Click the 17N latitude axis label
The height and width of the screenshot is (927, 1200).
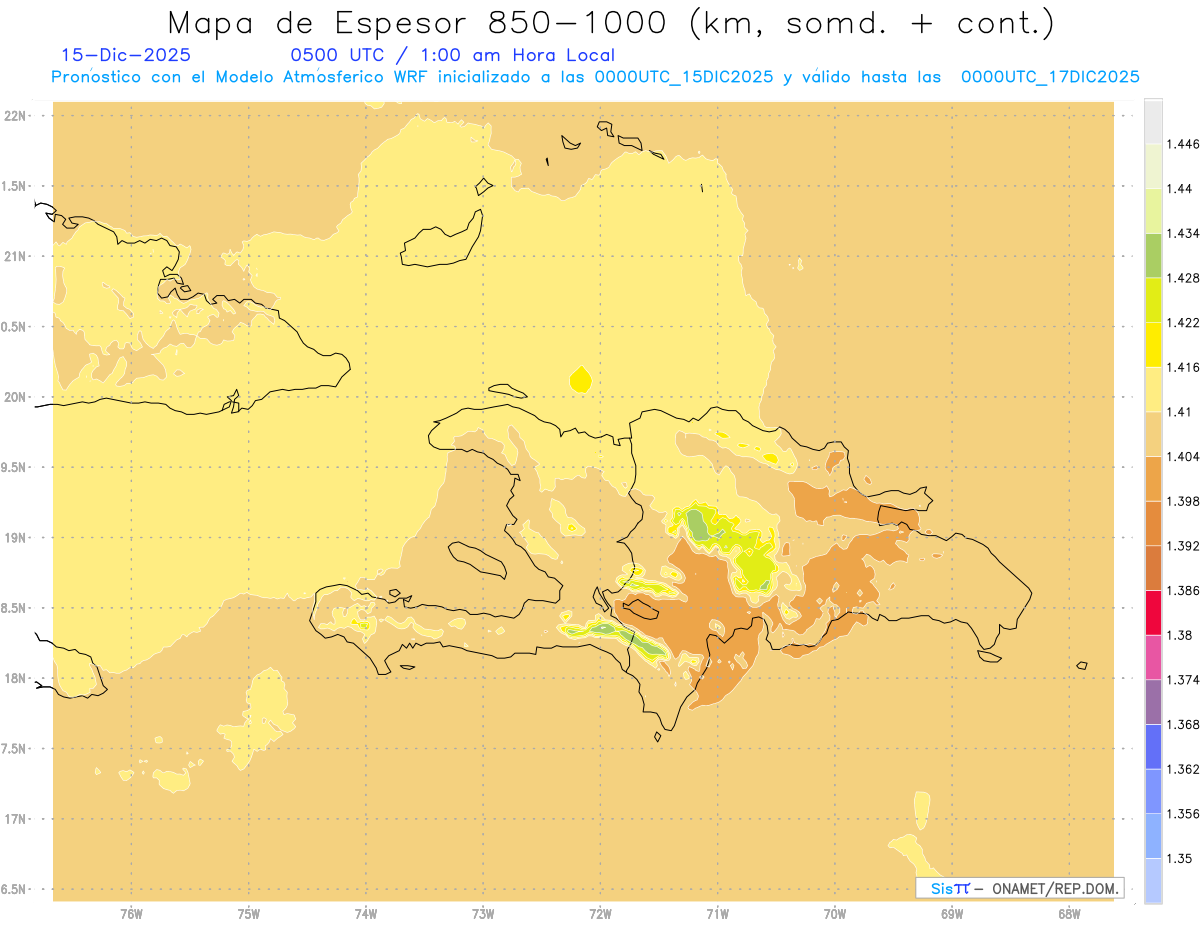16,819
